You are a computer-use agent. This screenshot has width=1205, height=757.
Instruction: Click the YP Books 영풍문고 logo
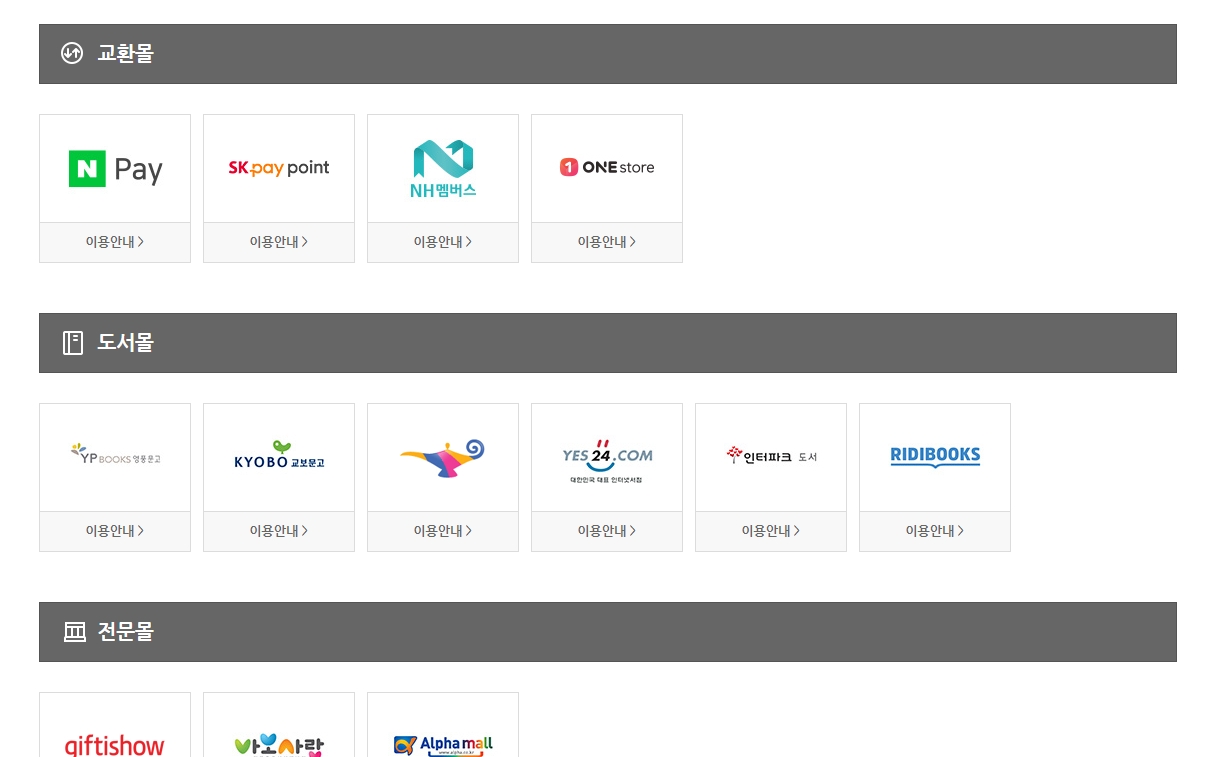click(x=115, y=455)
